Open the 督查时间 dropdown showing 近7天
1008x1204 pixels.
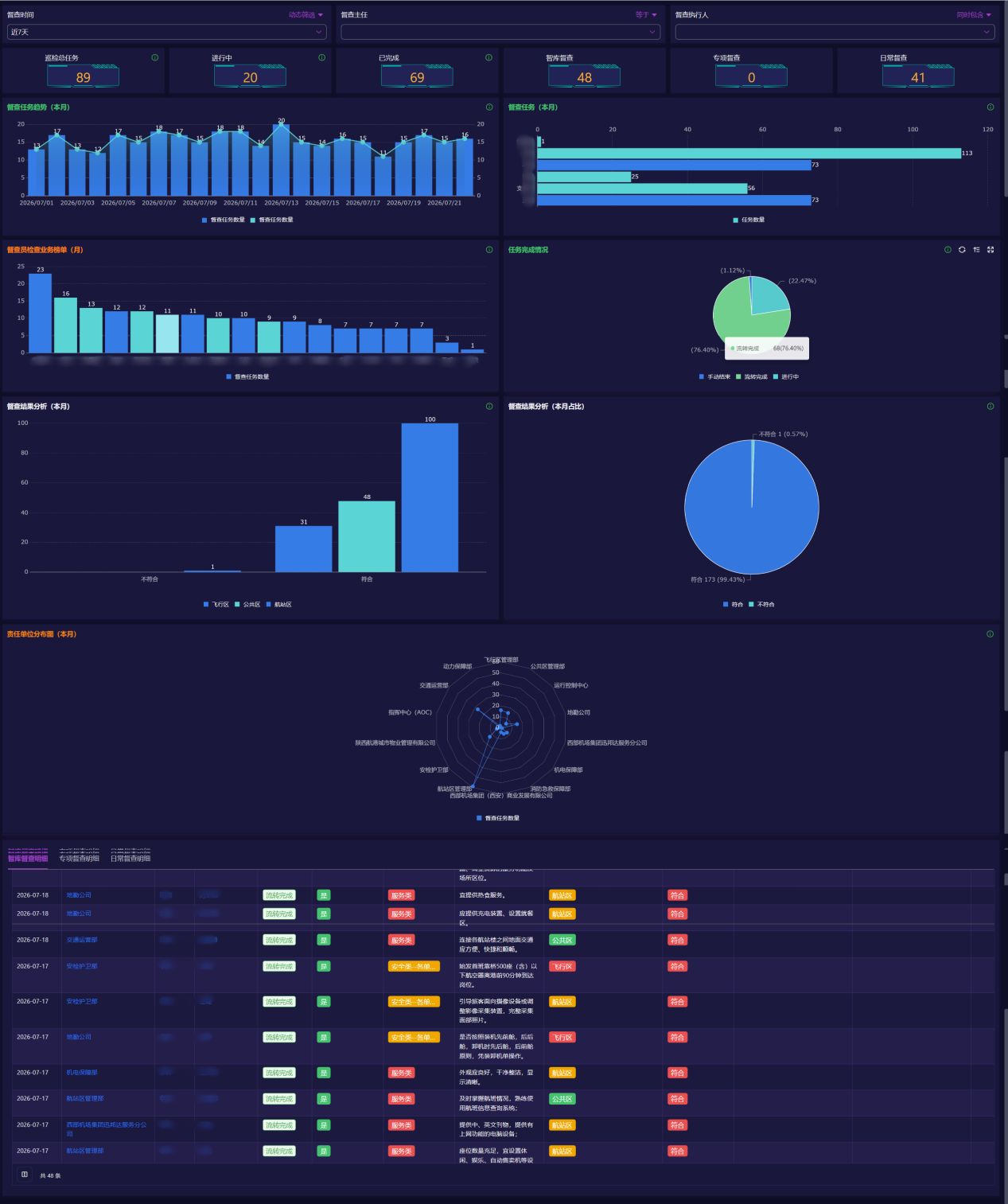tap(167, 32)
